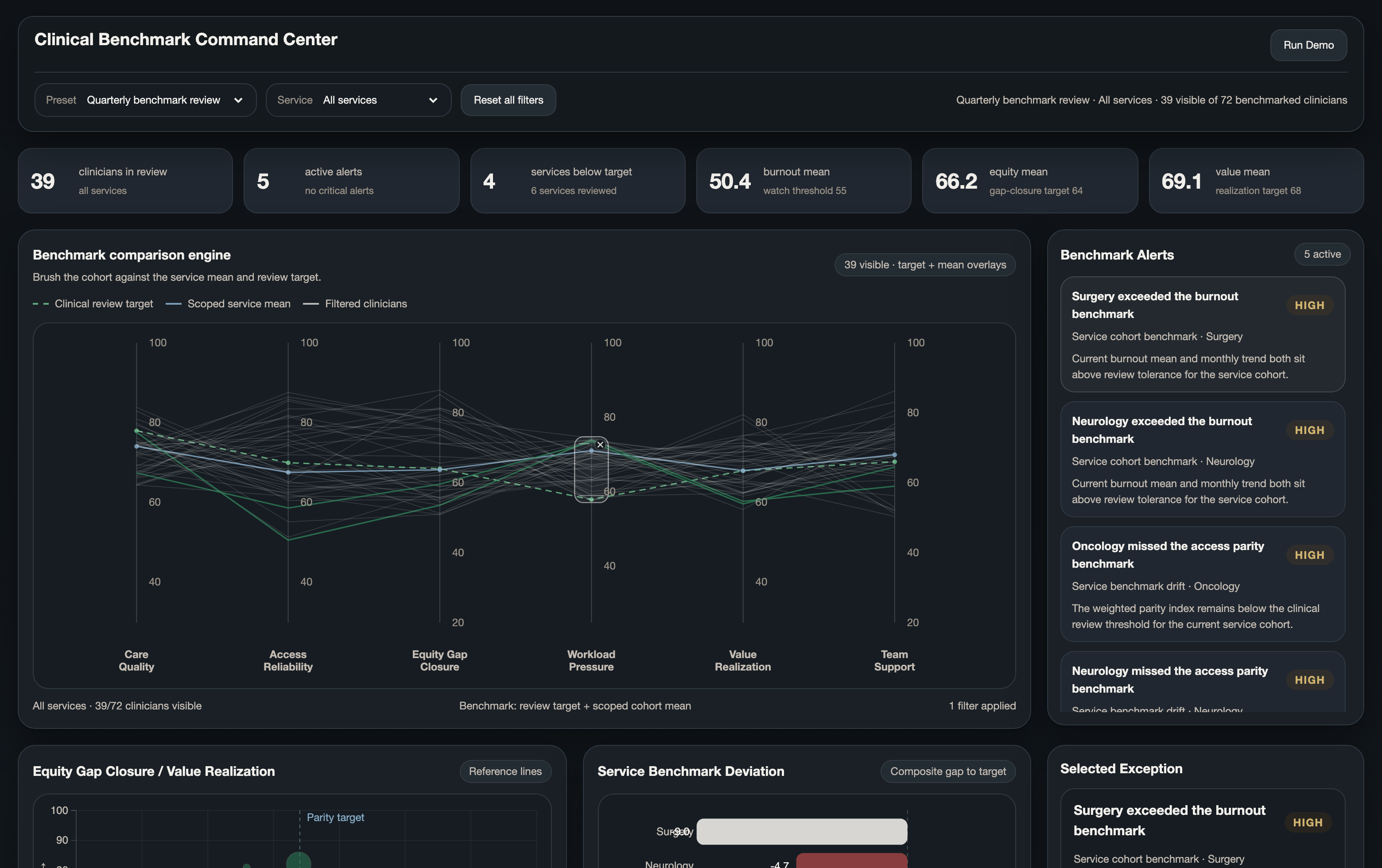Select the services below target card
The image size is (1382, 868).
coord(577,181)
